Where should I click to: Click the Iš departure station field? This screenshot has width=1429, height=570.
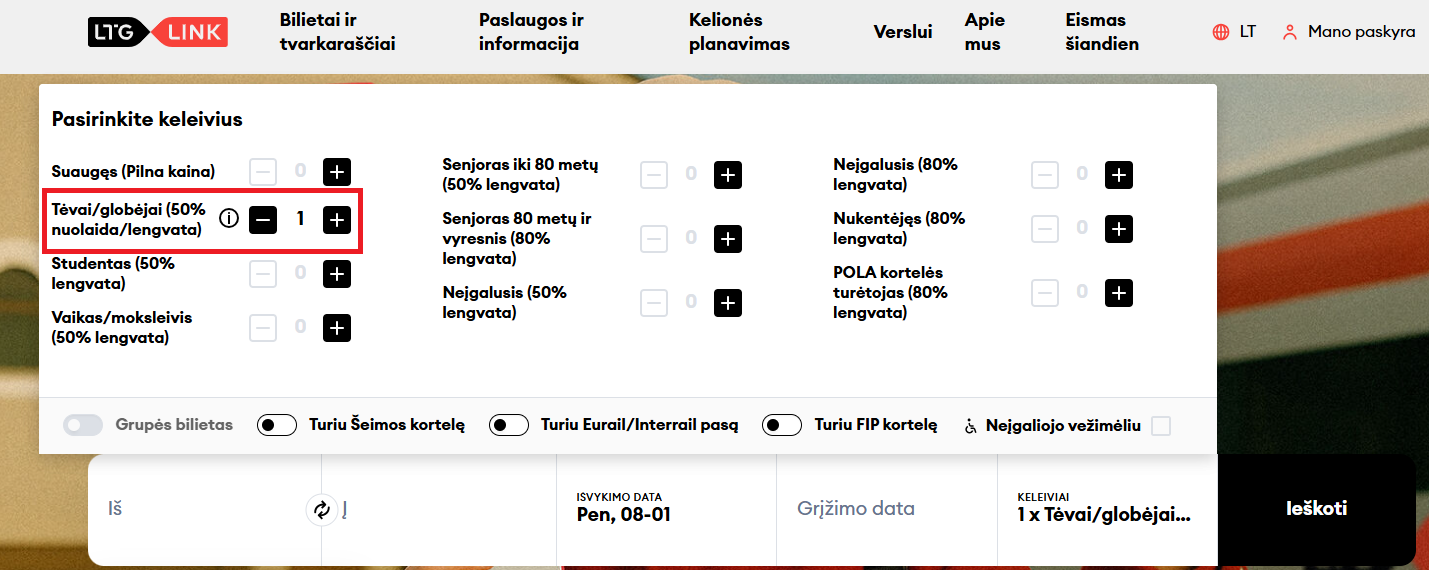[200, 509]
